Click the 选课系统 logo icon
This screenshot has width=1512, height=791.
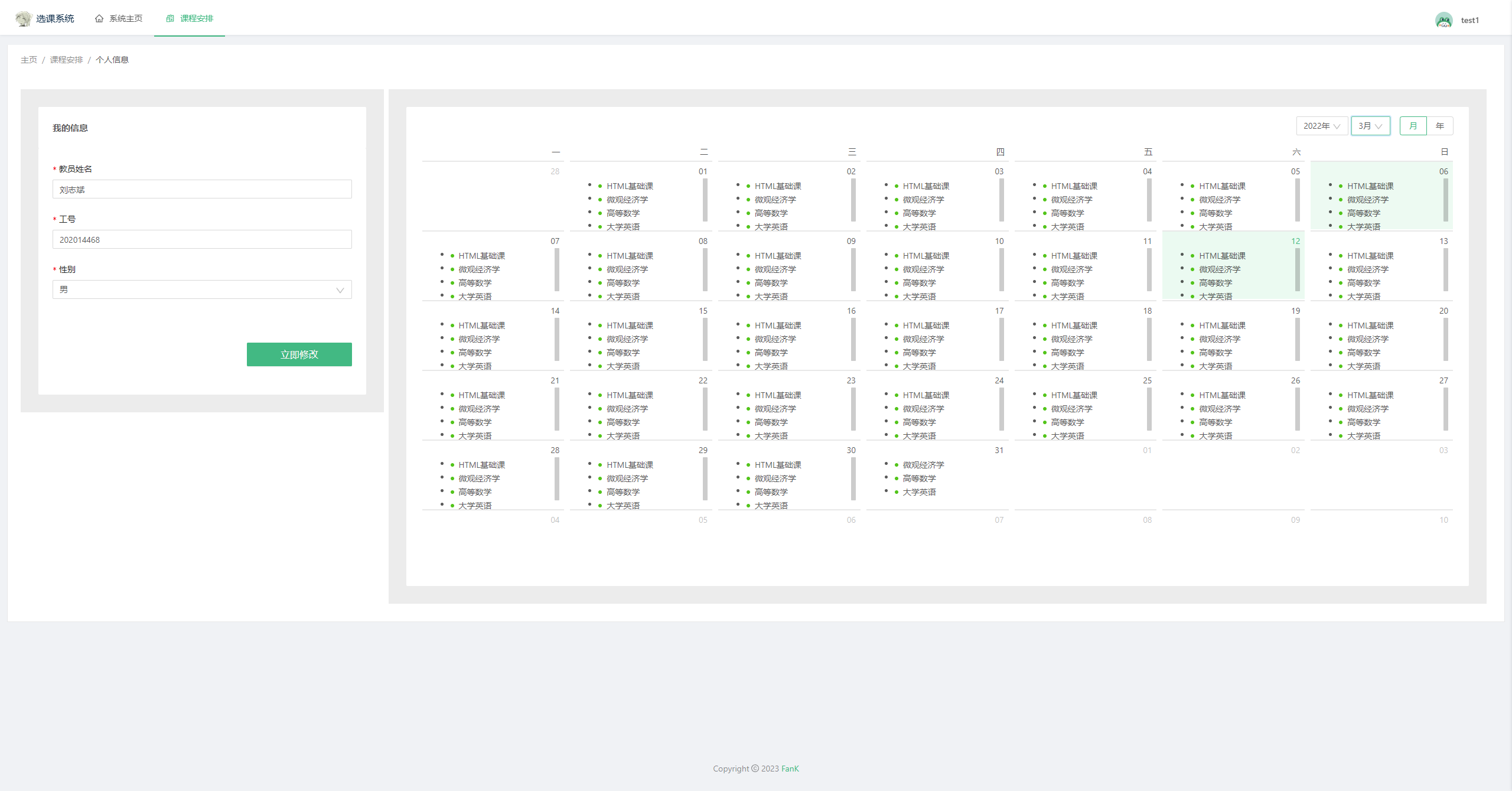click(x=24, y=18)
